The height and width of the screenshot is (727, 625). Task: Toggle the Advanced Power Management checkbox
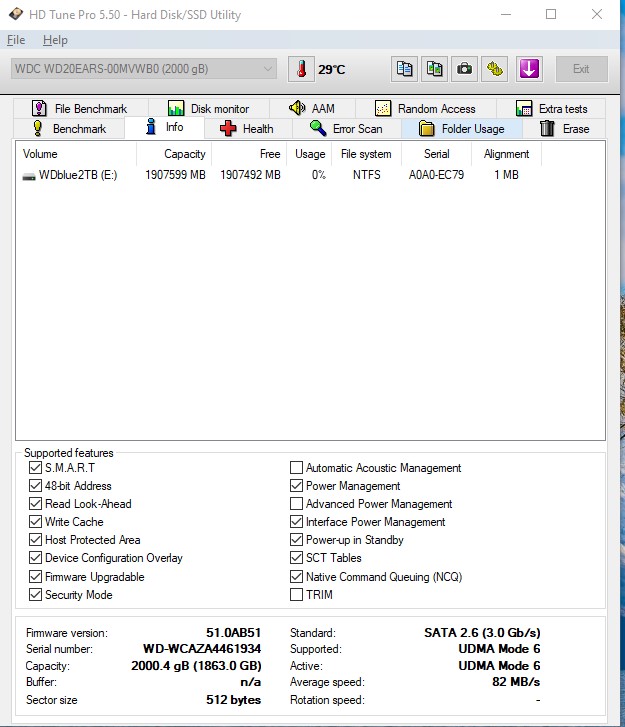click(296, 504)
